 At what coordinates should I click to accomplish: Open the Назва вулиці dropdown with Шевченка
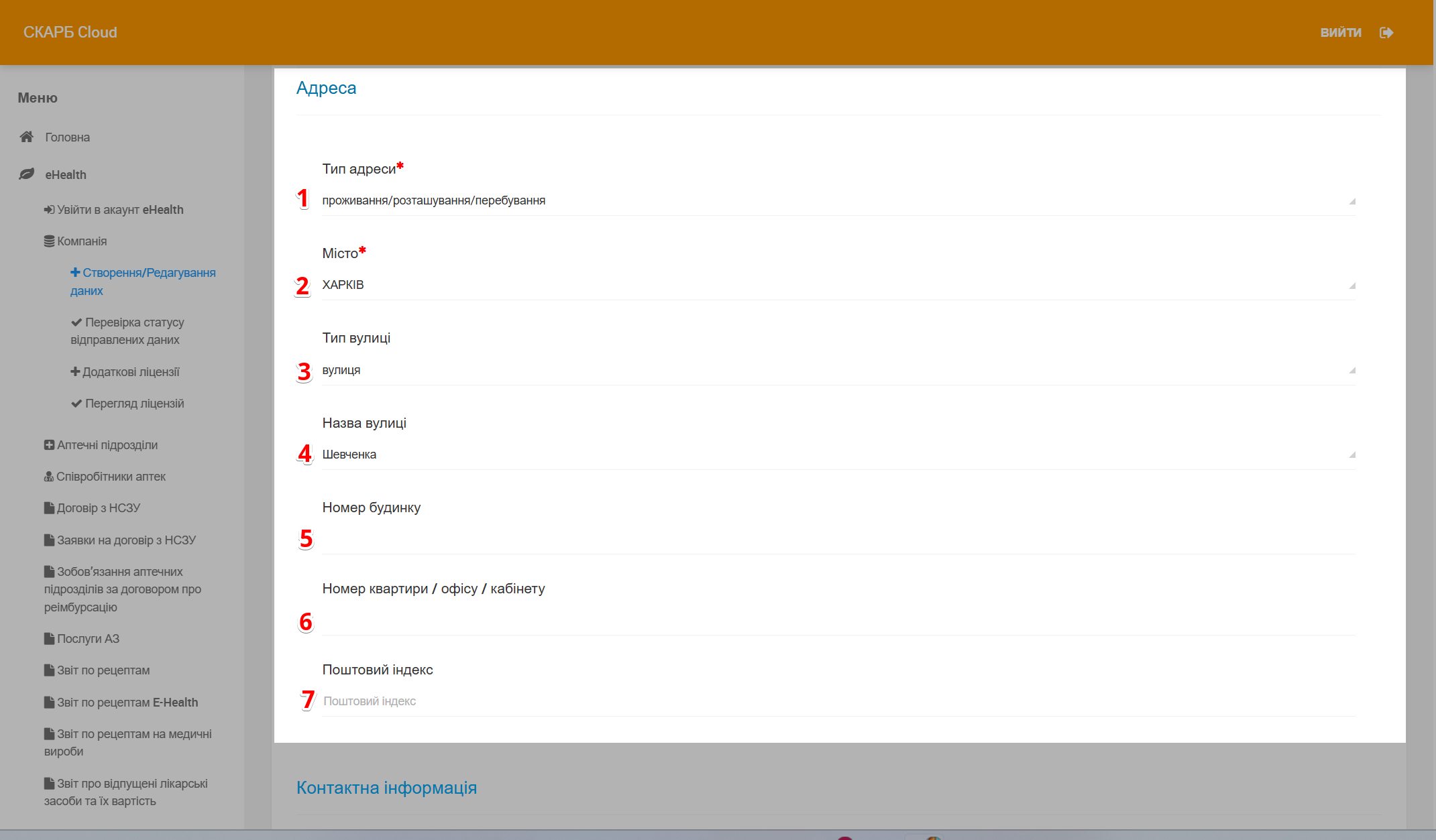[837, 455]
